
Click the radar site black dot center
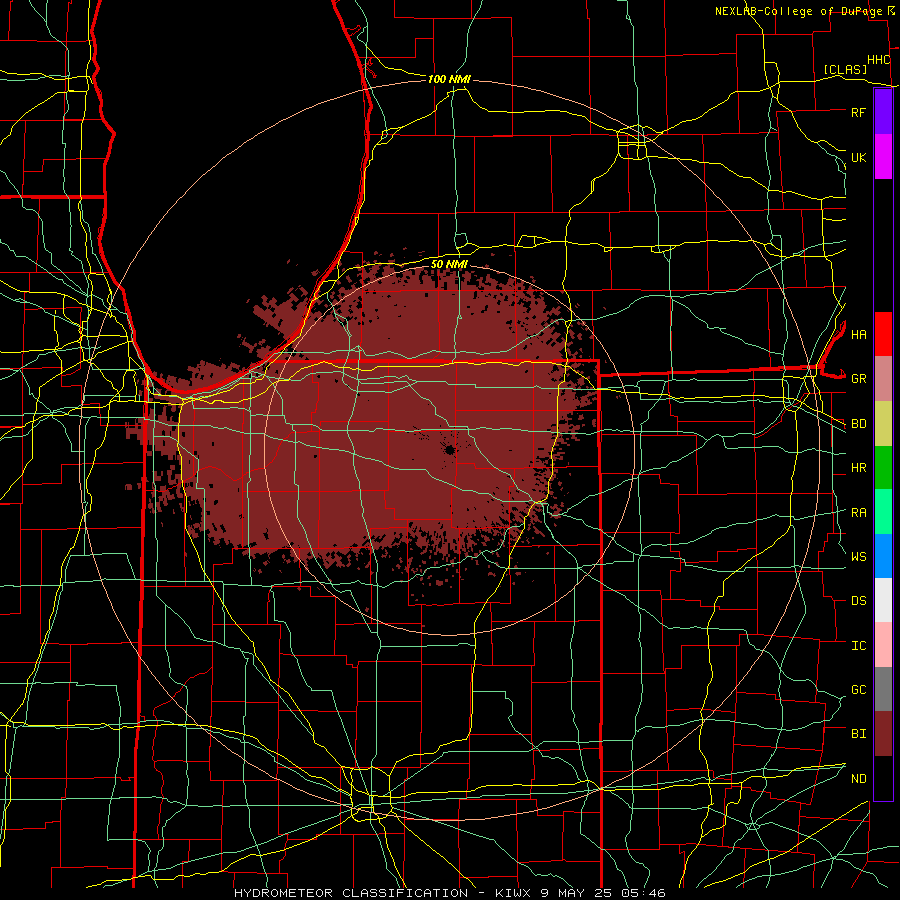[x=450, y=450]
